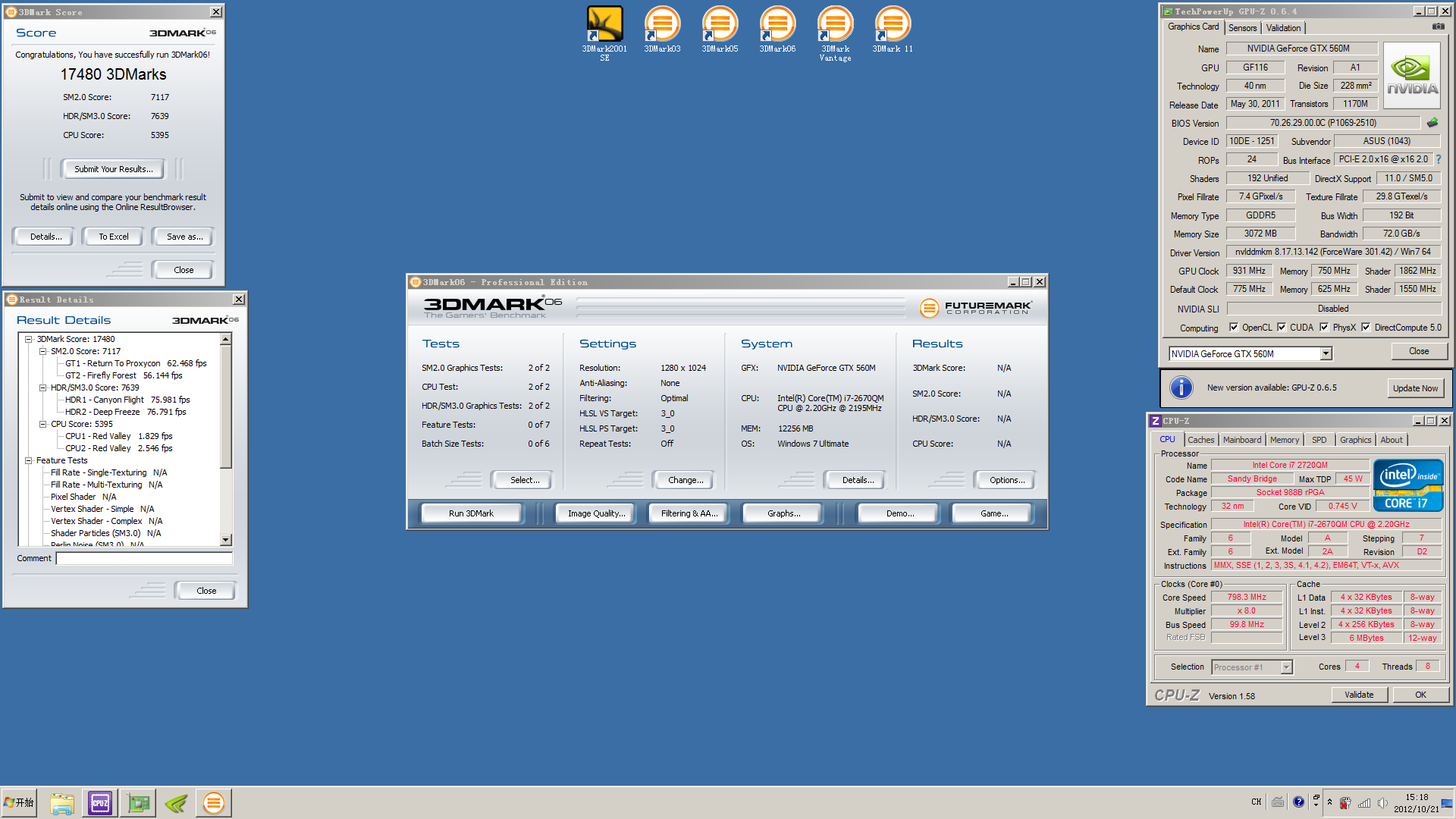Switch to 3DMark06 in the taskbar
The image size is (1456, 819).
(x=214, y=803)
